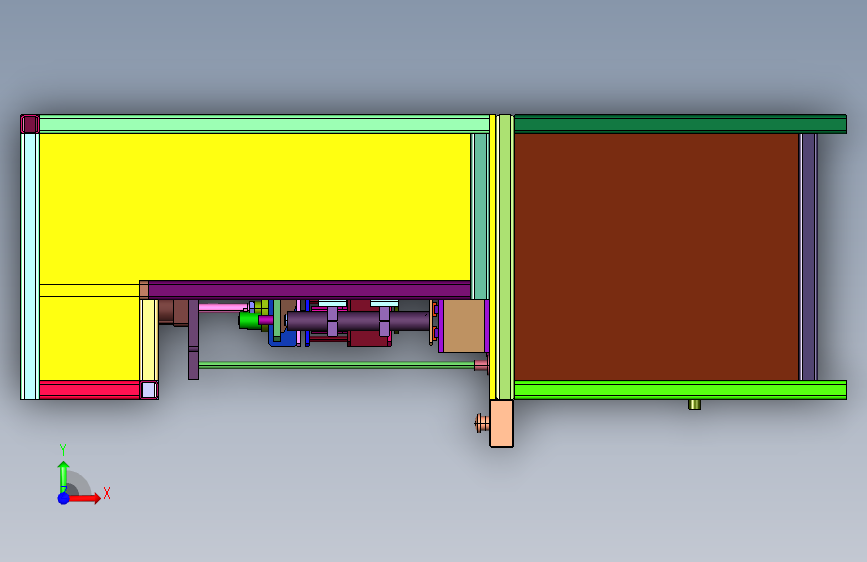
Task: Select the lavender corner square at bottom
Action: [149, 390]
